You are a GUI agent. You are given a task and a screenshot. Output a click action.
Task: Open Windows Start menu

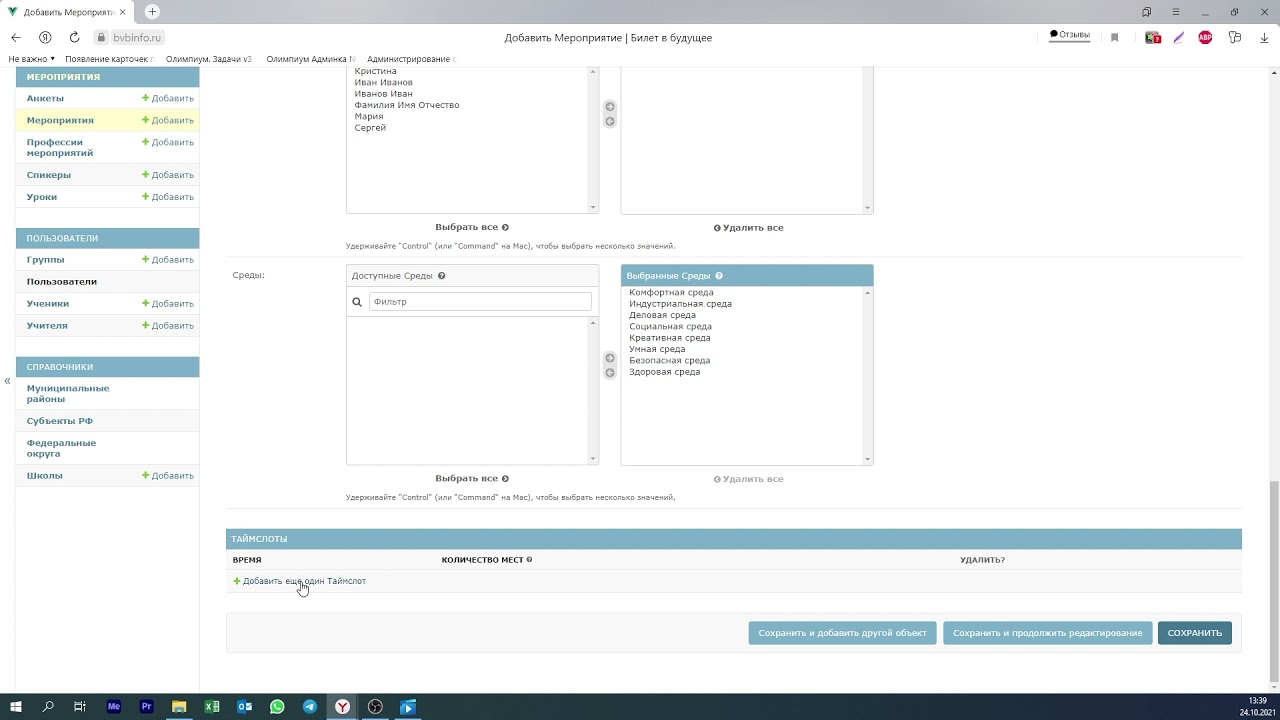15,707
